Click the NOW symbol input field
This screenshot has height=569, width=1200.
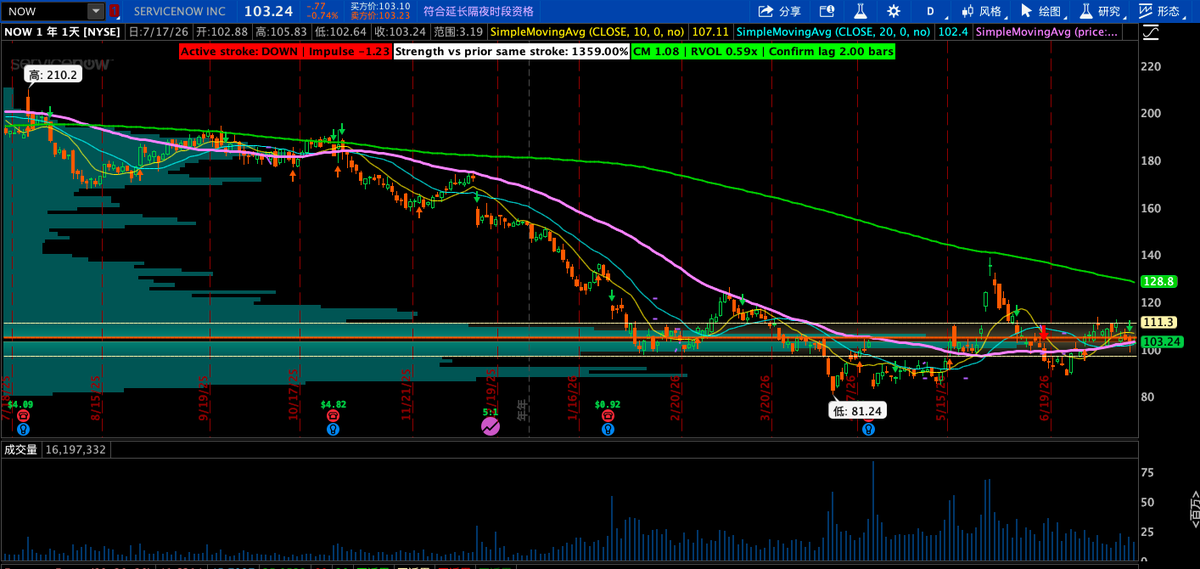[x=44, y=11]
